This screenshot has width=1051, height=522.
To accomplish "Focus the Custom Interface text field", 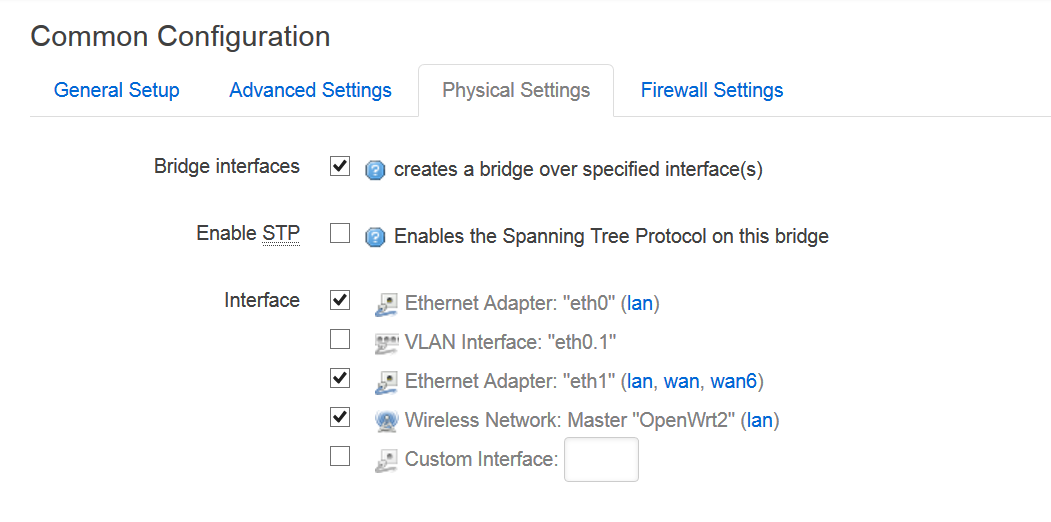I will [x=601, y=460].
